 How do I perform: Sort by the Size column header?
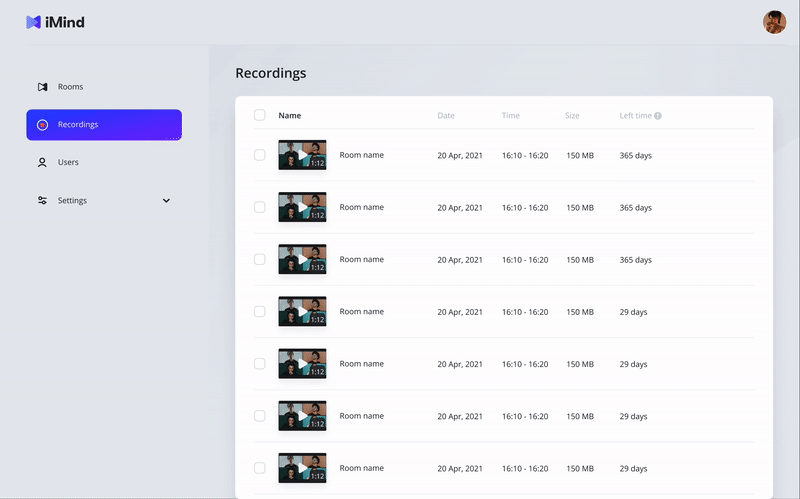[x=572, y=116]
